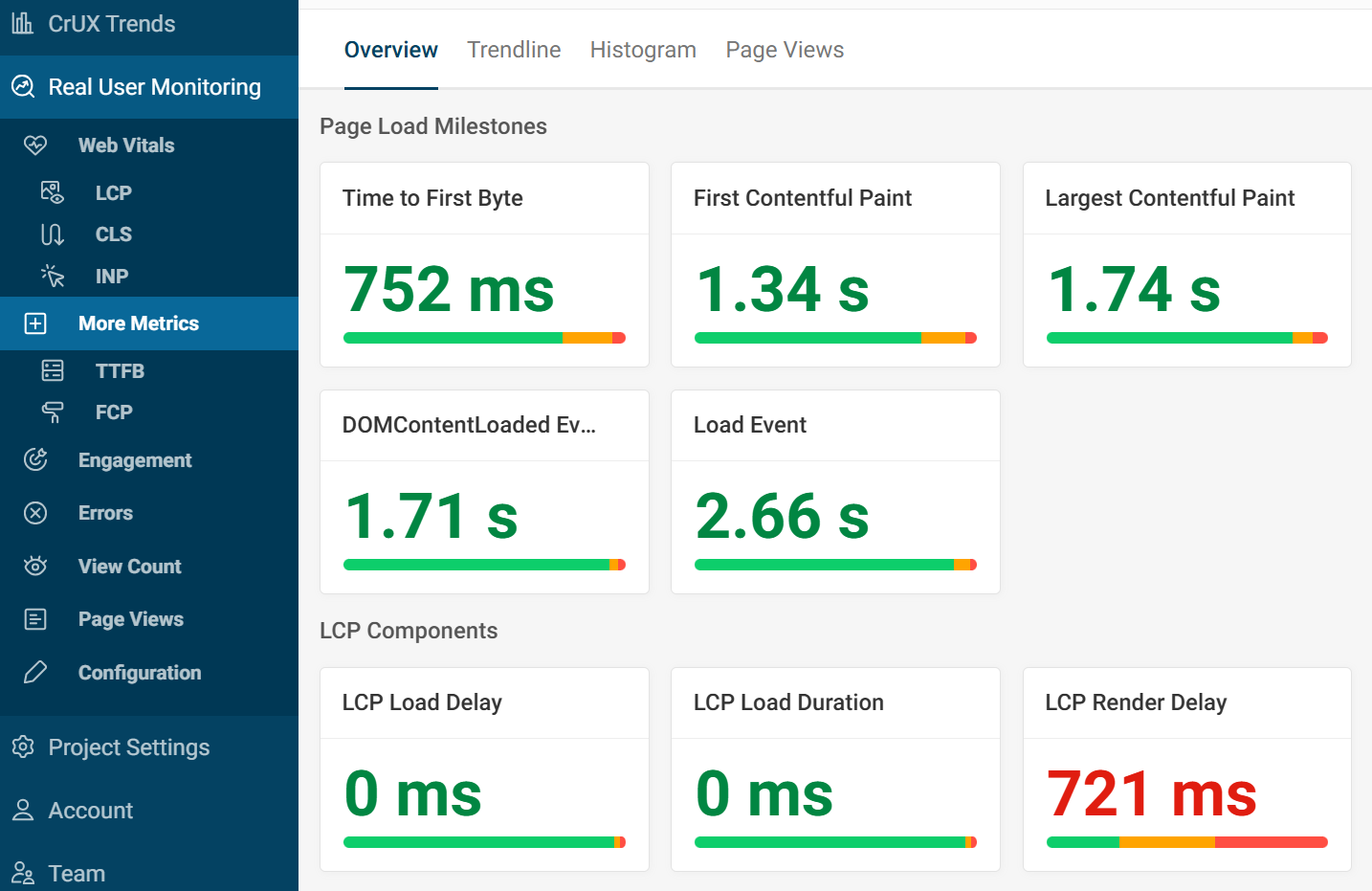Click the INP cursor click icon
The width and height of the screenshot is (1372, 891).
[x=53, y=277]
